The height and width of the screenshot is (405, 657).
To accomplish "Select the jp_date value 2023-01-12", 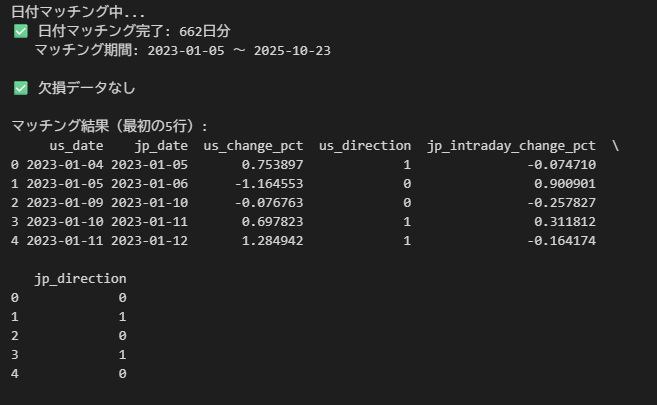I will (x=149, y=241).
